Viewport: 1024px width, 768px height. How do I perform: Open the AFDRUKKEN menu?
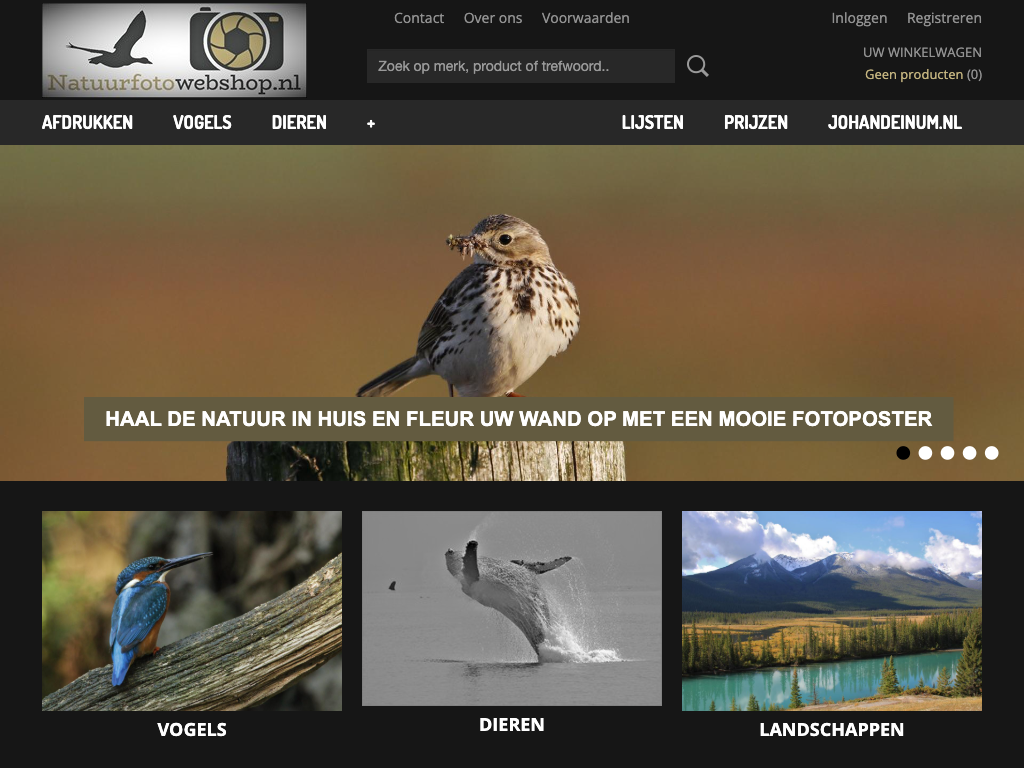pos(88,122)
